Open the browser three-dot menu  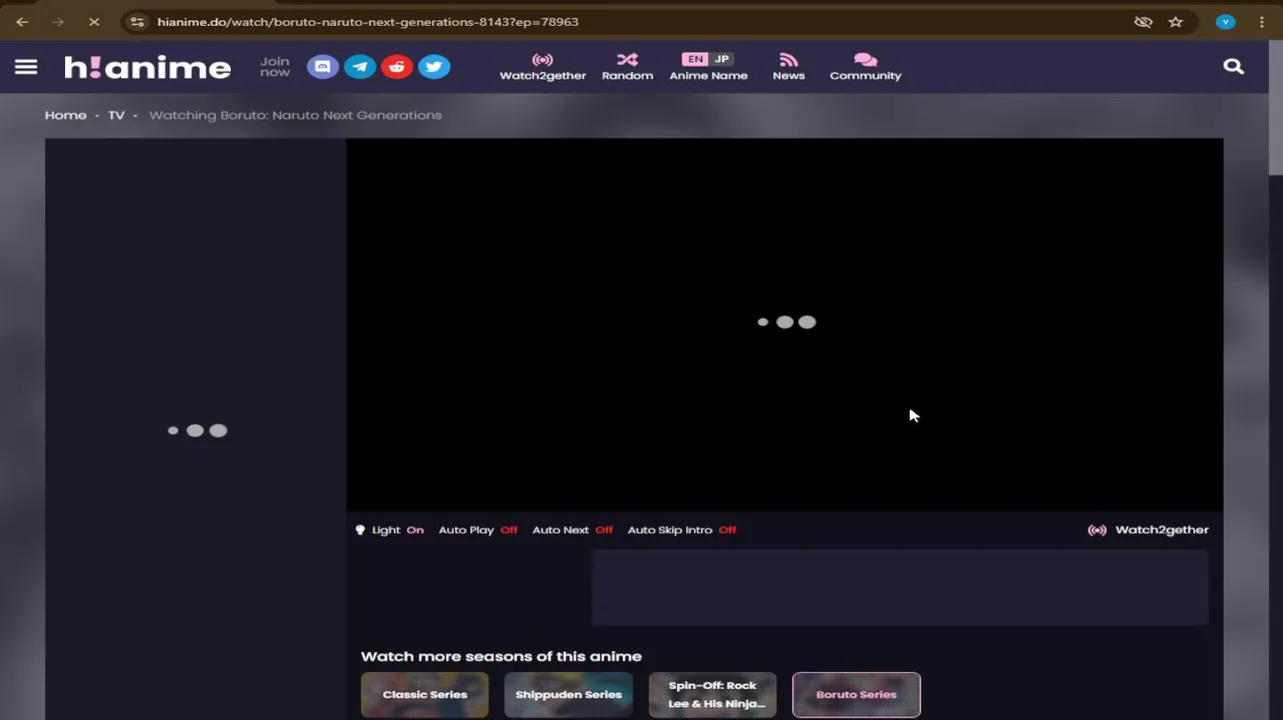(1262, 22)
